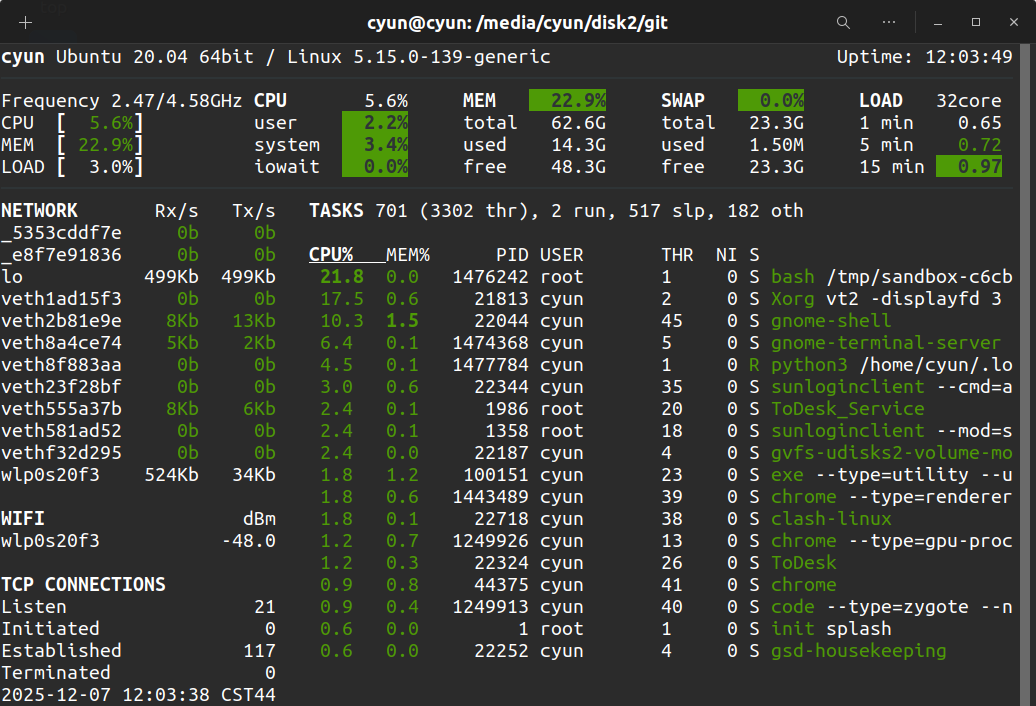Click the system CPU 3.4% value
1036x706 pixels.
(x=375, y=145)
